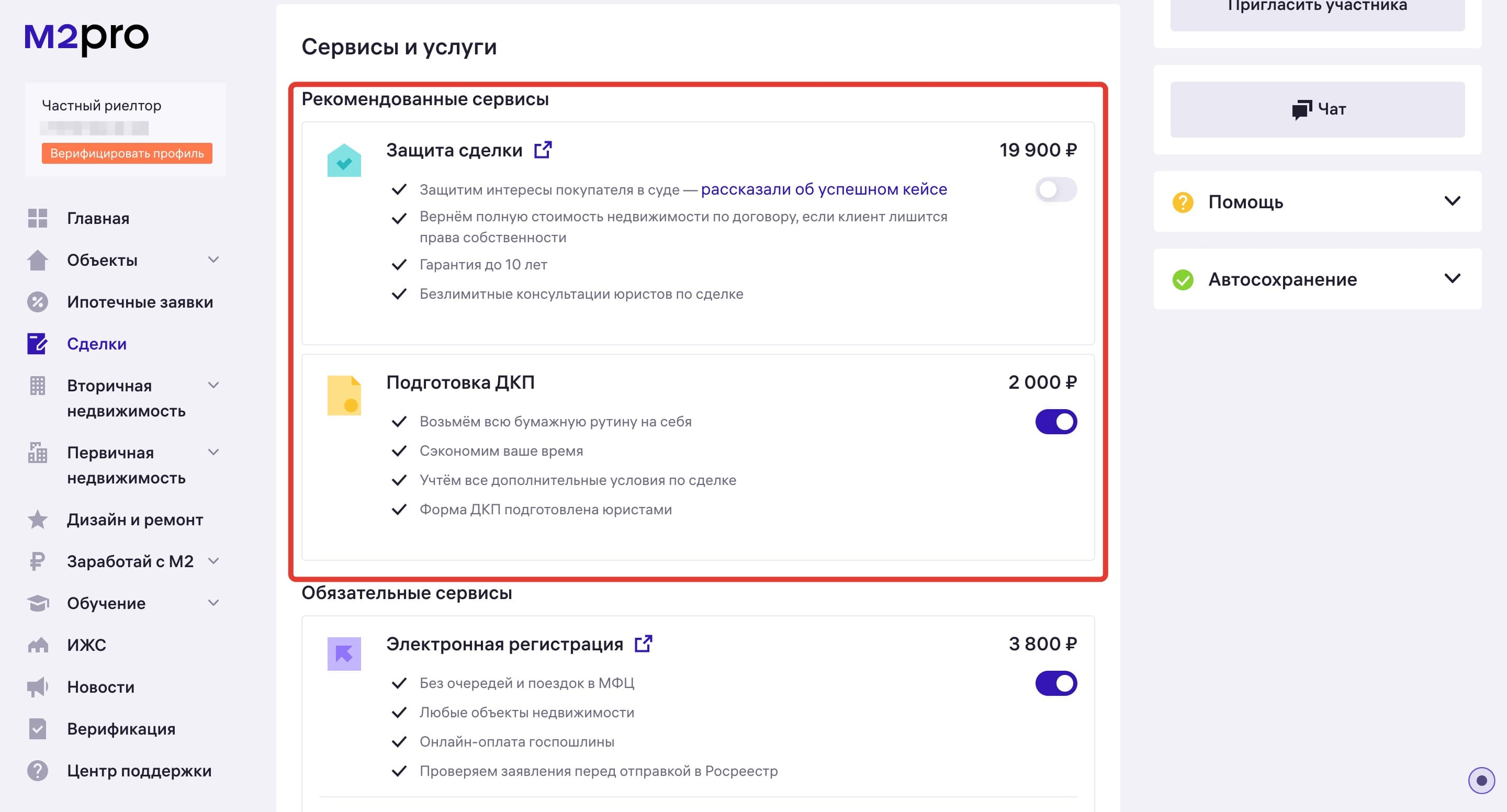Click text Сэкономим ваше время
The height and width of the screenshot is (812, 1507).
pos(501,451)
